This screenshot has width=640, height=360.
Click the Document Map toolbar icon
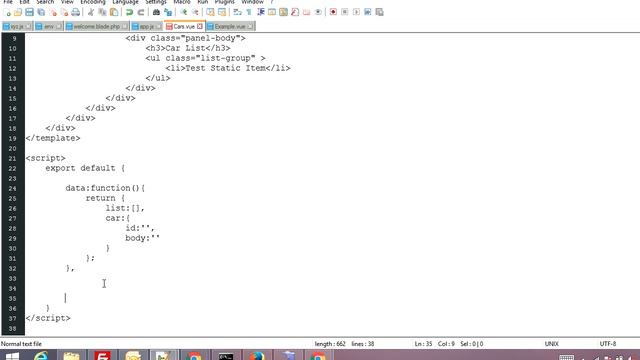point(283,12)
